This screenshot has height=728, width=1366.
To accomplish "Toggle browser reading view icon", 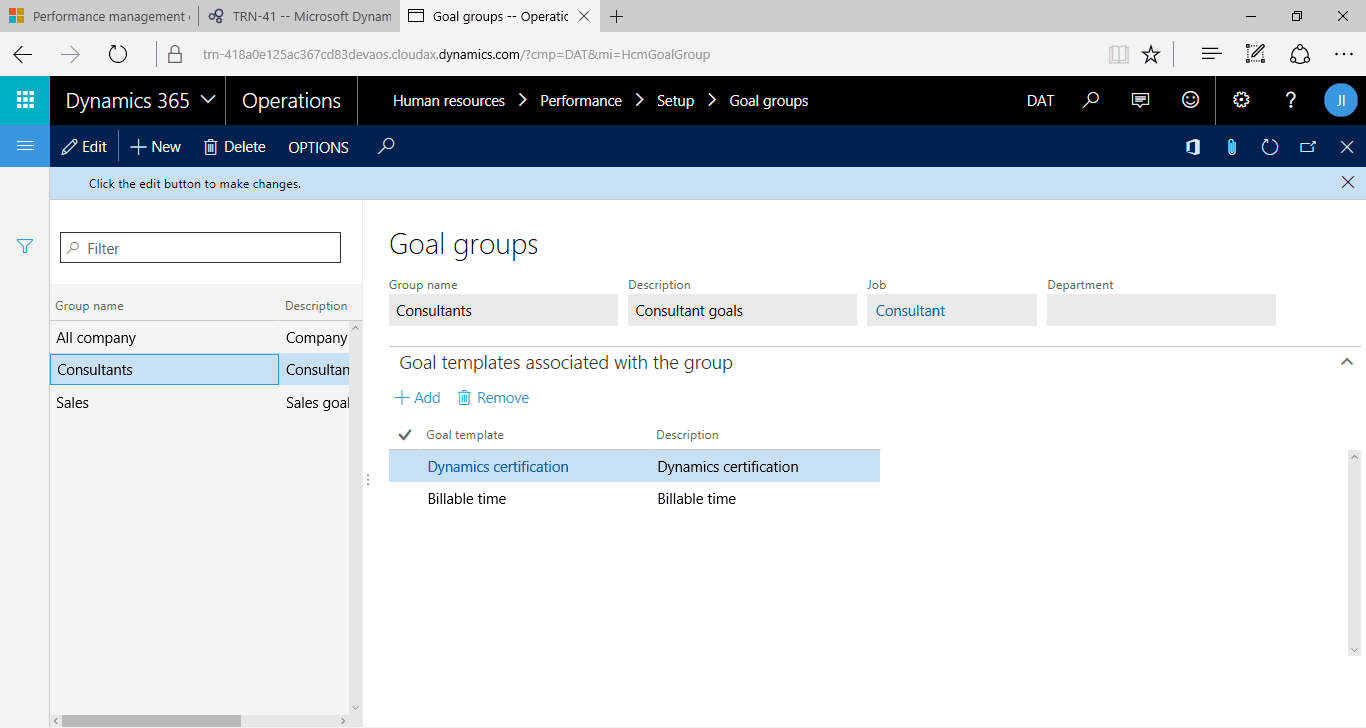I will (x=1118, y=54).
